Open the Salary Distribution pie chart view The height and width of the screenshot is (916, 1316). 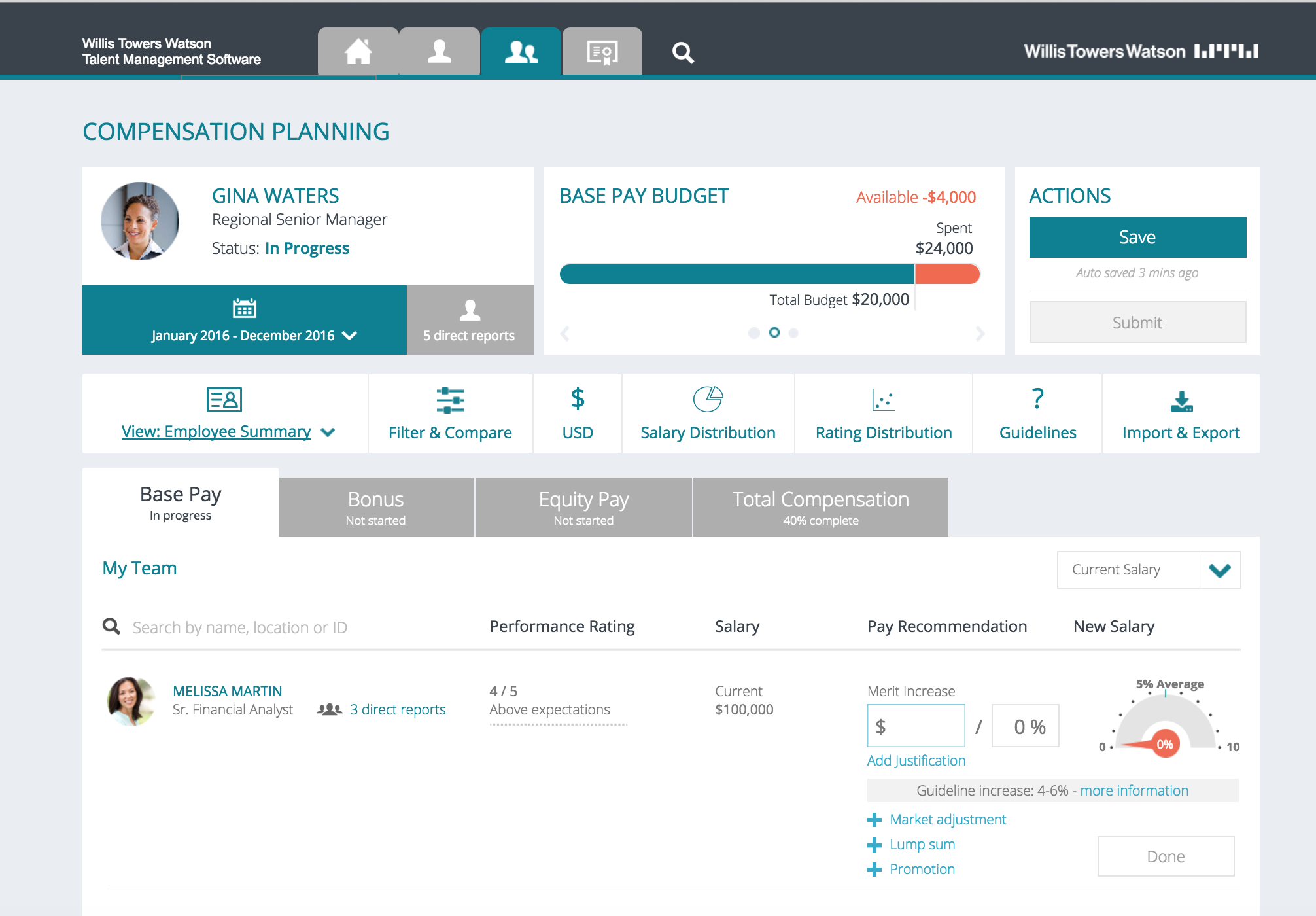click(x=708, y=413)
